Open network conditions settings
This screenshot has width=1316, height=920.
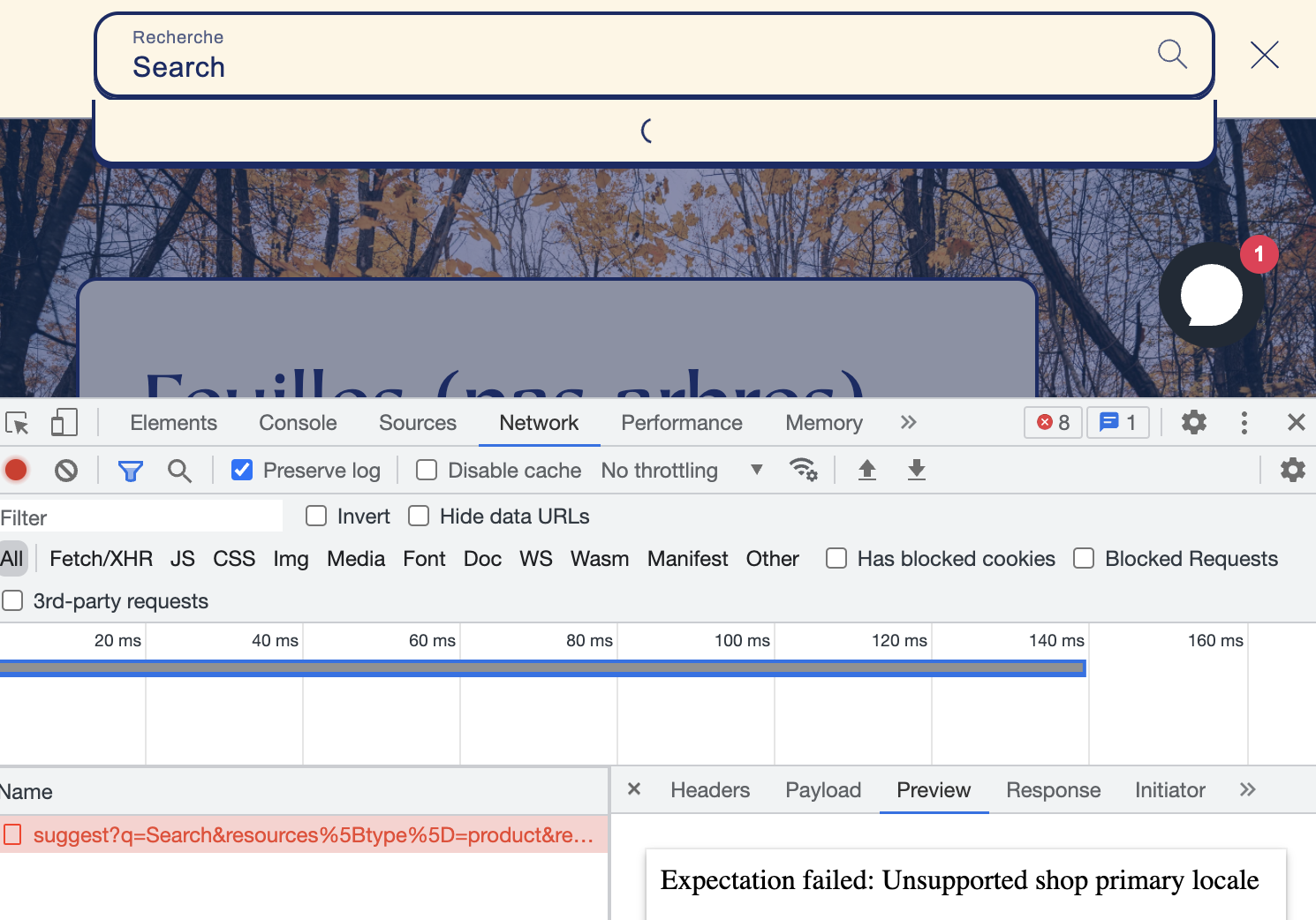tap(803, 470)
